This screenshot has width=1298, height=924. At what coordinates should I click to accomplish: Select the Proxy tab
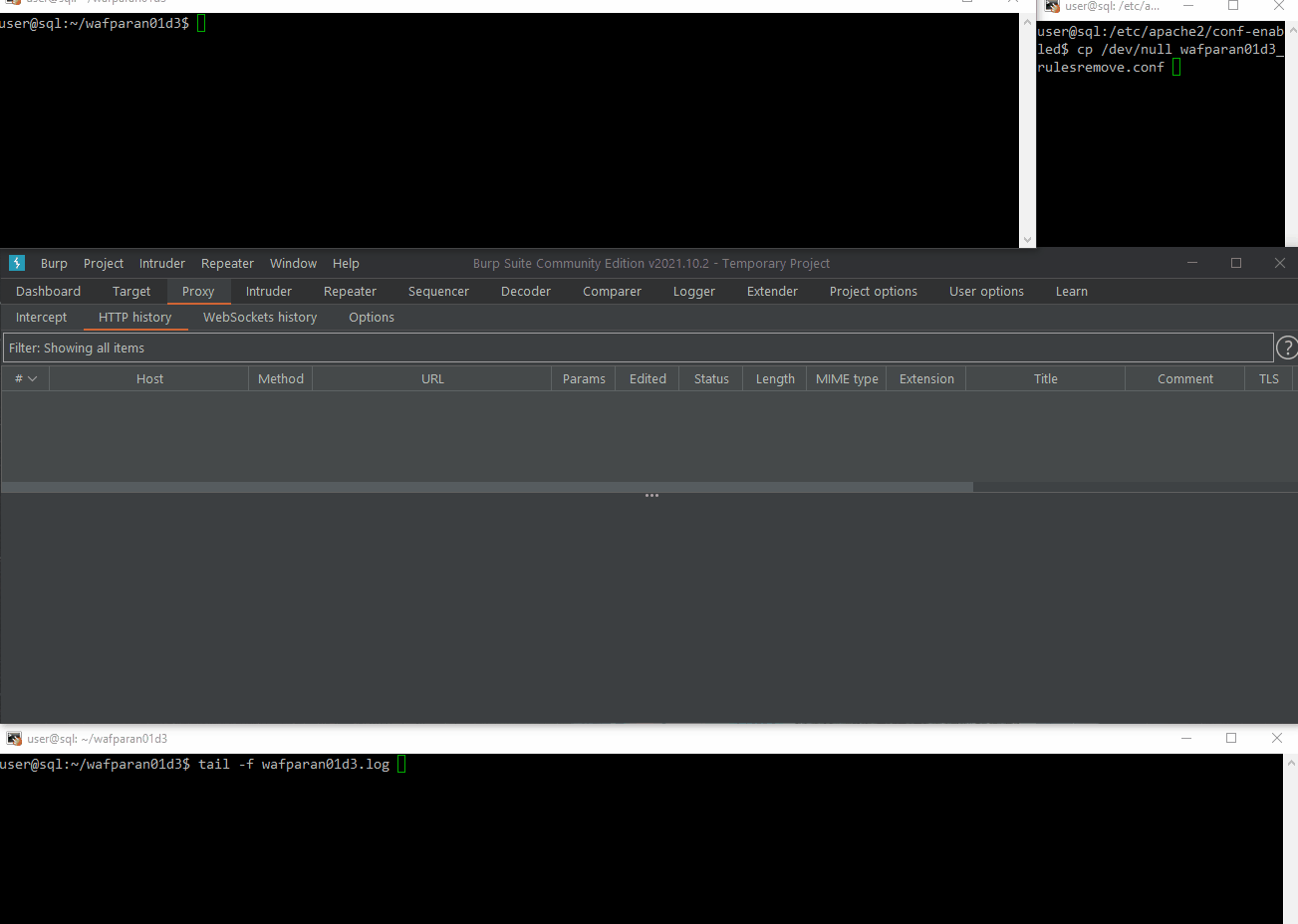click(x=198, y=292)
